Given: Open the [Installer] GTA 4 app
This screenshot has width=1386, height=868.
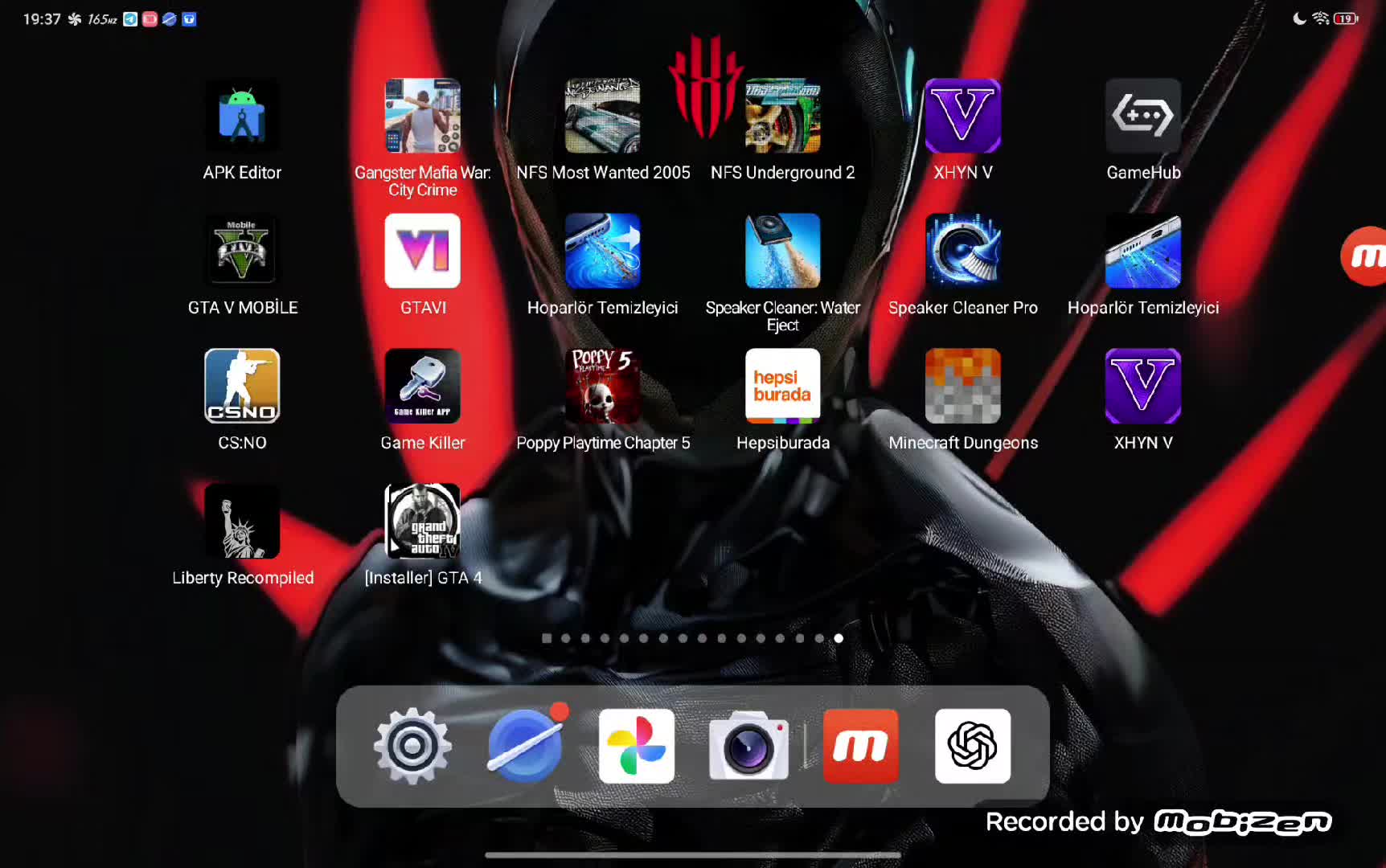Looking at the screenshot, I should (x=422, y=521).
